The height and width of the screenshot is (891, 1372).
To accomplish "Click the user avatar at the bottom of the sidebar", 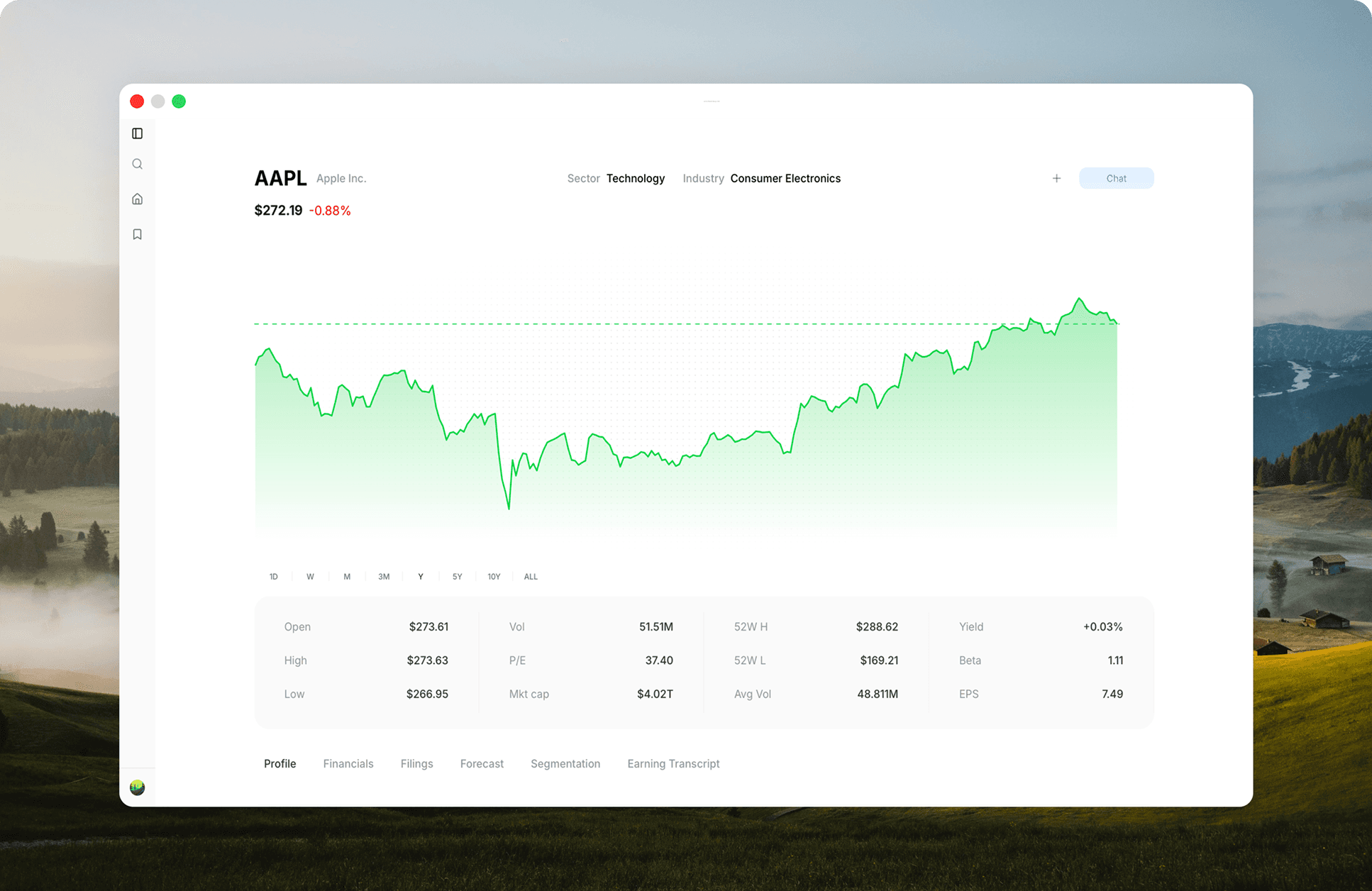I will click(138, 787).
